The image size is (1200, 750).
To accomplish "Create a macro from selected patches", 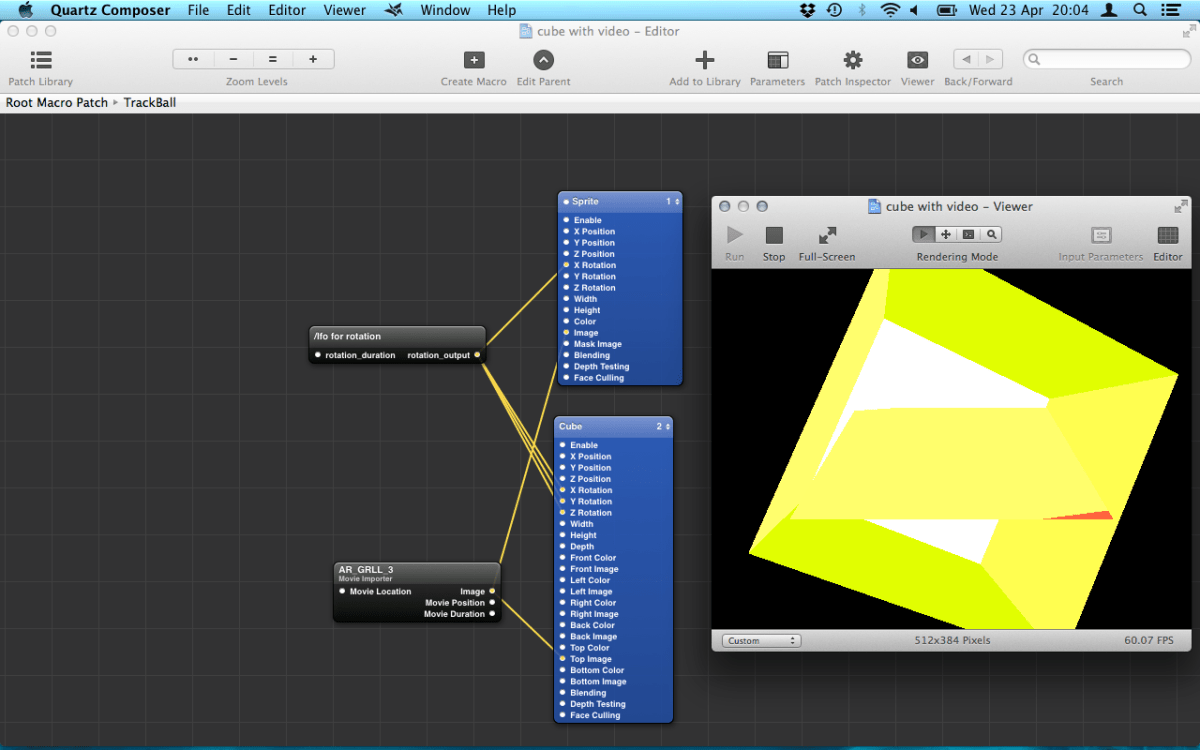I will point(473,60).
